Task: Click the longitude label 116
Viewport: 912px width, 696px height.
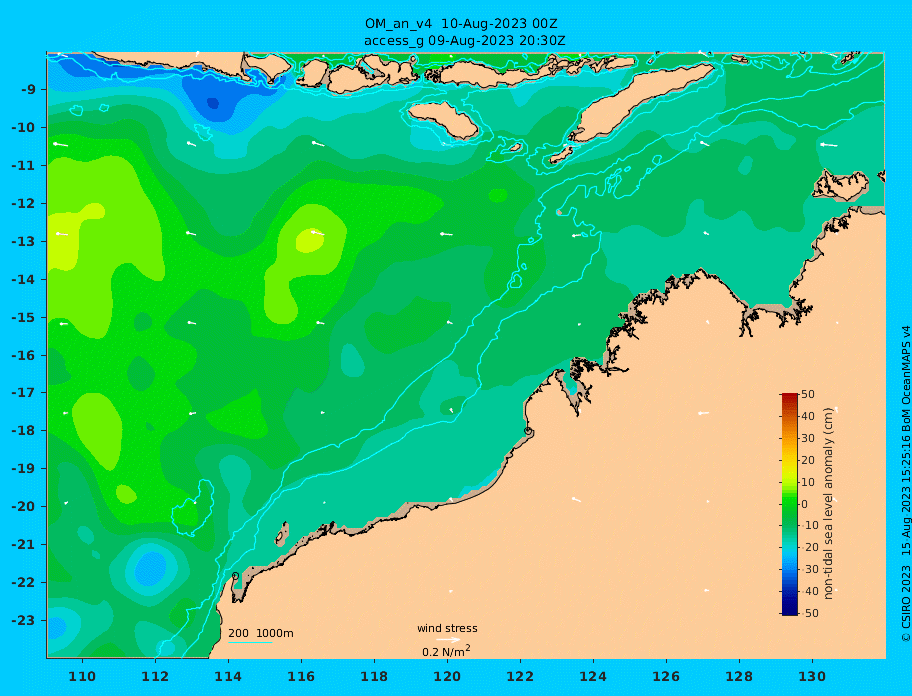Action: [x=301, y=676]
